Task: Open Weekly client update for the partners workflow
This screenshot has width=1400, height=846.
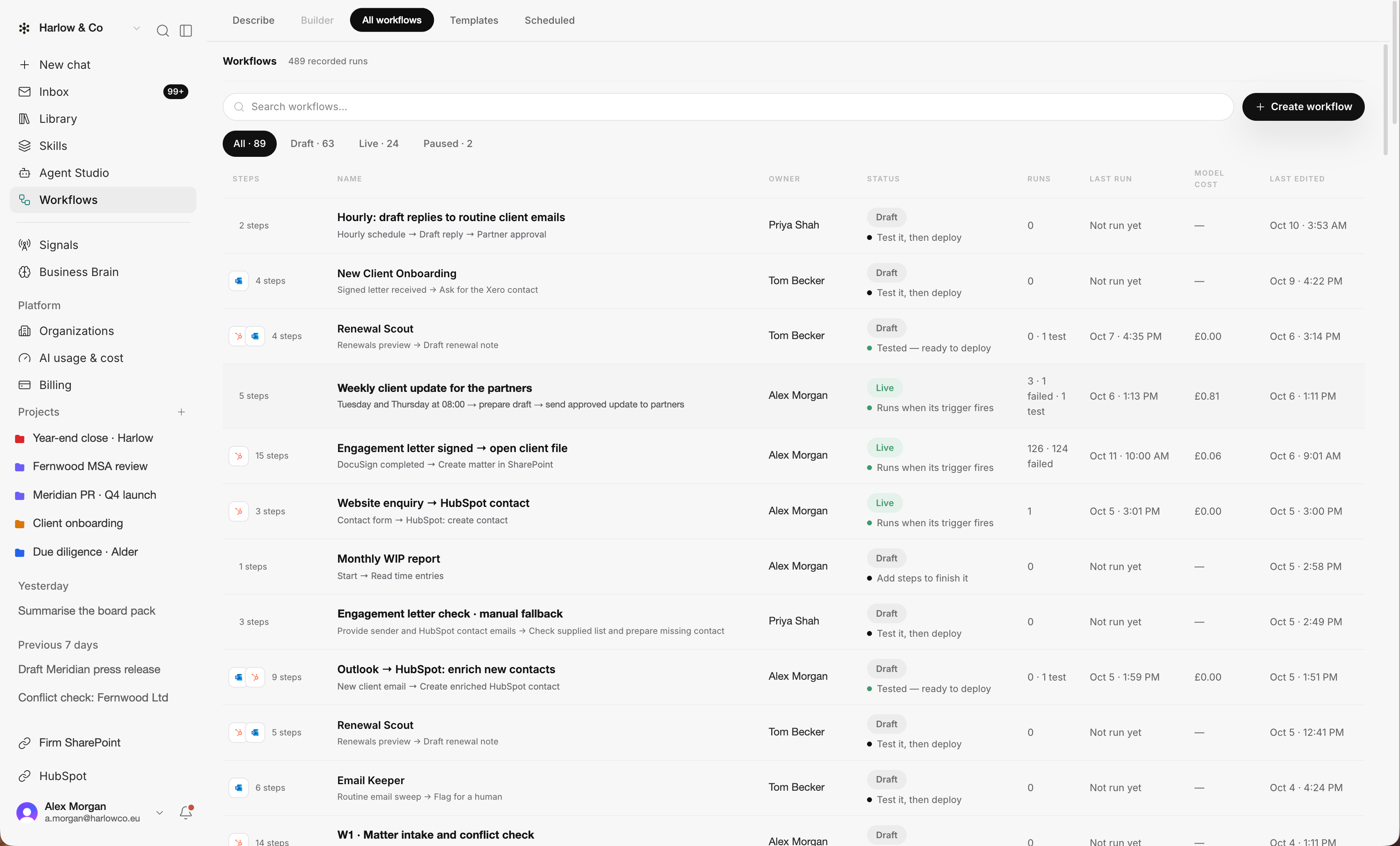Action: click(x=435, y=388)
